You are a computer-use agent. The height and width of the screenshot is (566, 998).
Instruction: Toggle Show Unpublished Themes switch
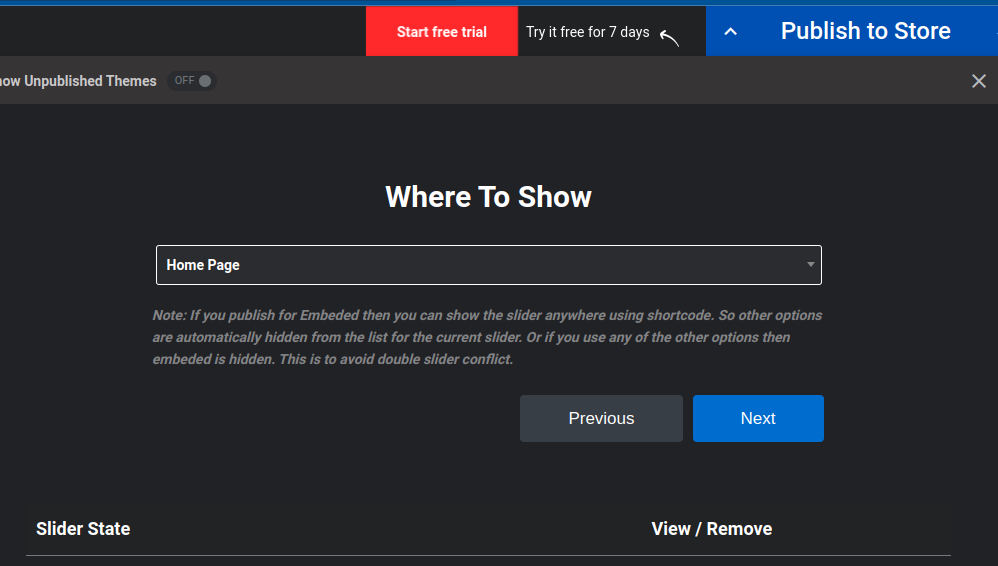(192, 81)
